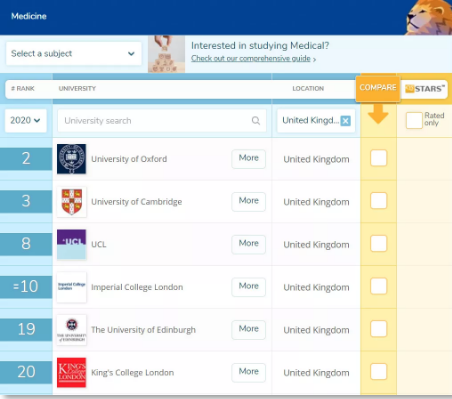Screen dimensions: 452x399
Task: Click the LOCATION column header
Action: pos(308,88)
